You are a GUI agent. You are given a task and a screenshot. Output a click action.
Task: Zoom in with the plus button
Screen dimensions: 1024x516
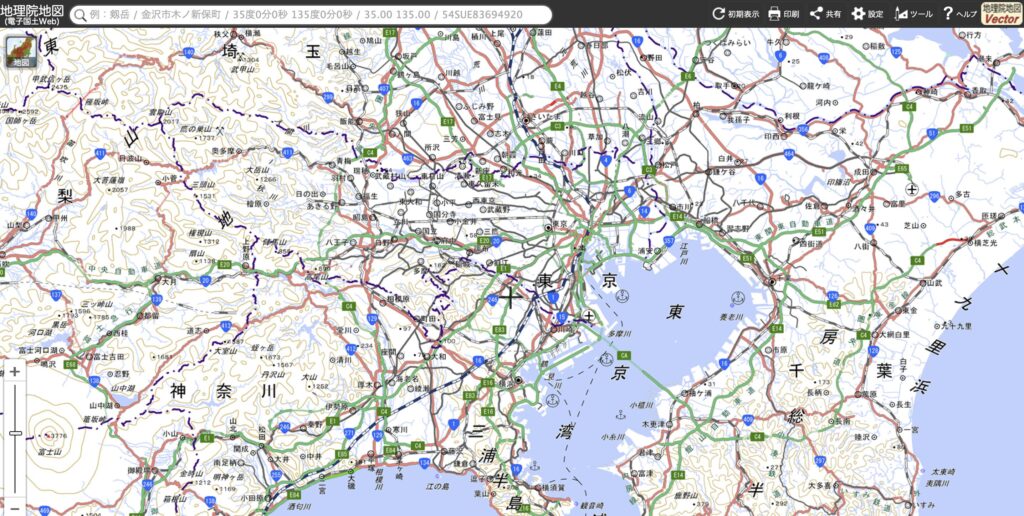(x=15, y=372)
